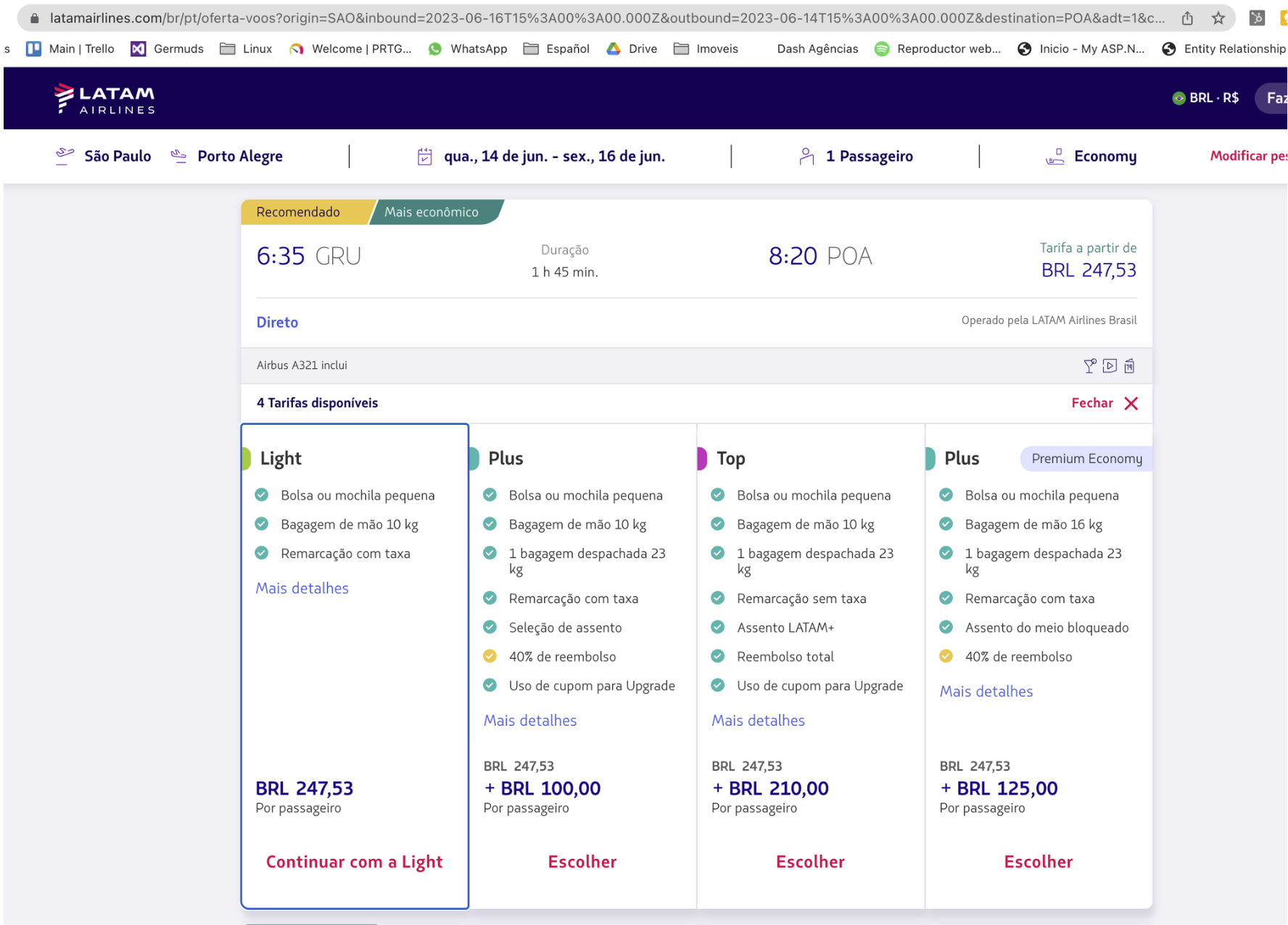Click Escolher under Plus BRL 100,00
1288x925 pixels.
click(582, 862)
